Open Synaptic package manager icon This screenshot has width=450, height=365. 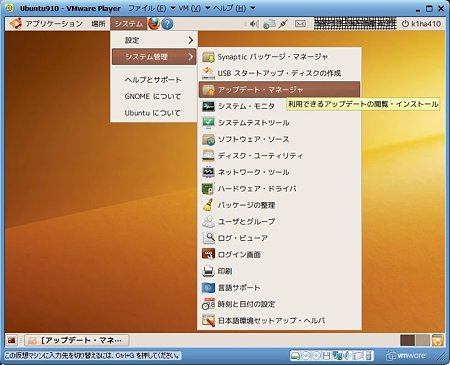click(208, 57)
